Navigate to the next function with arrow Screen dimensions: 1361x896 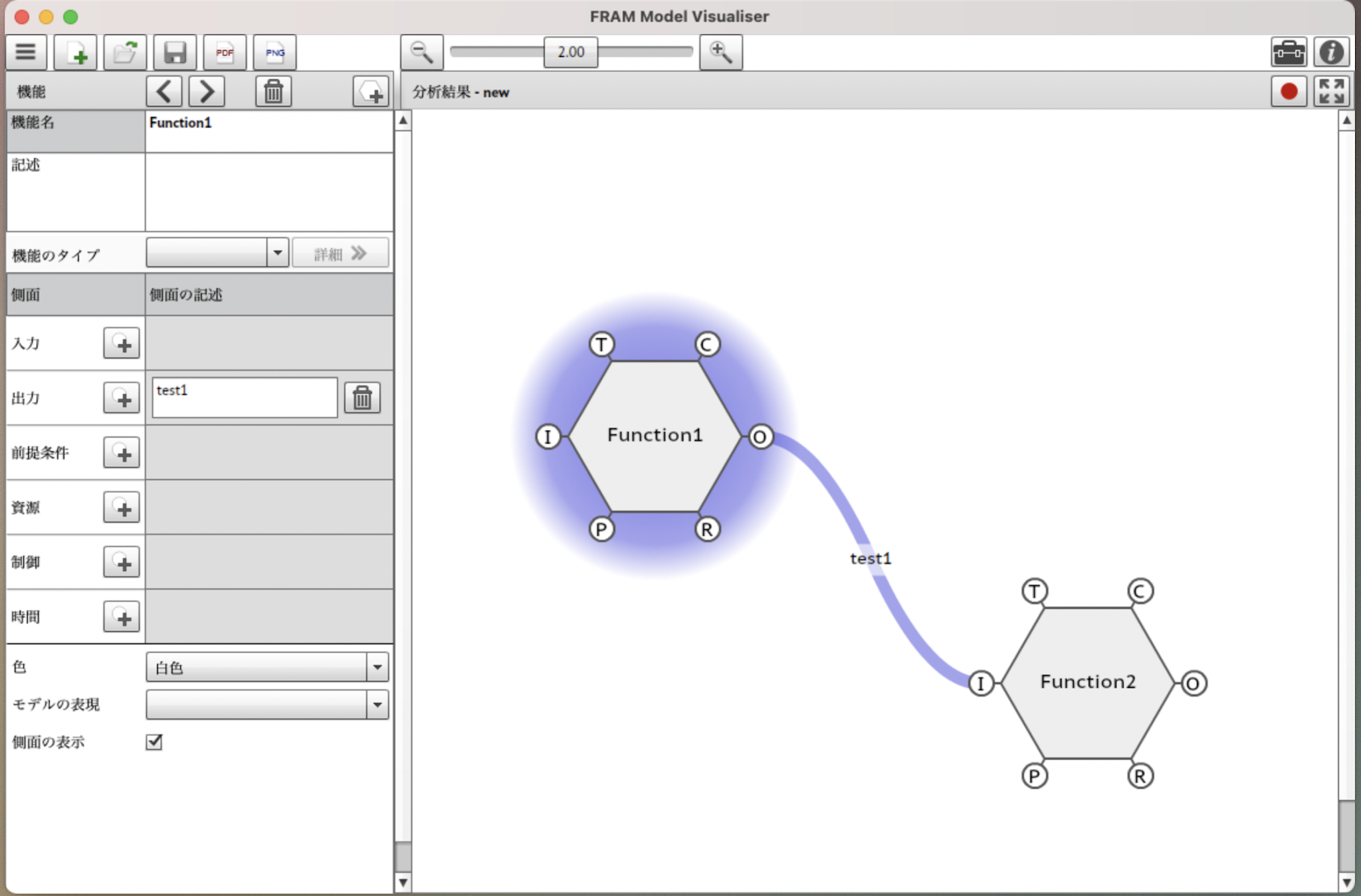coord(207,92)
